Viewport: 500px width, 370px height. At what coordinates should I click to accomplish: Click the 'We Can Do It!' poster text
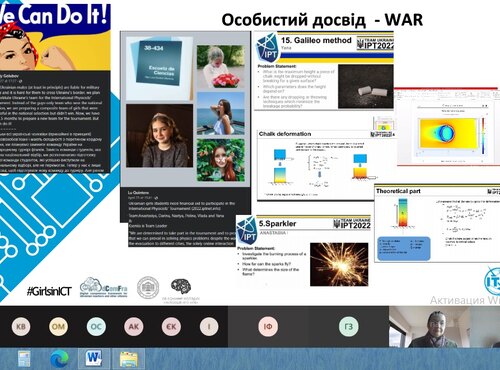[x=53, y=15]
